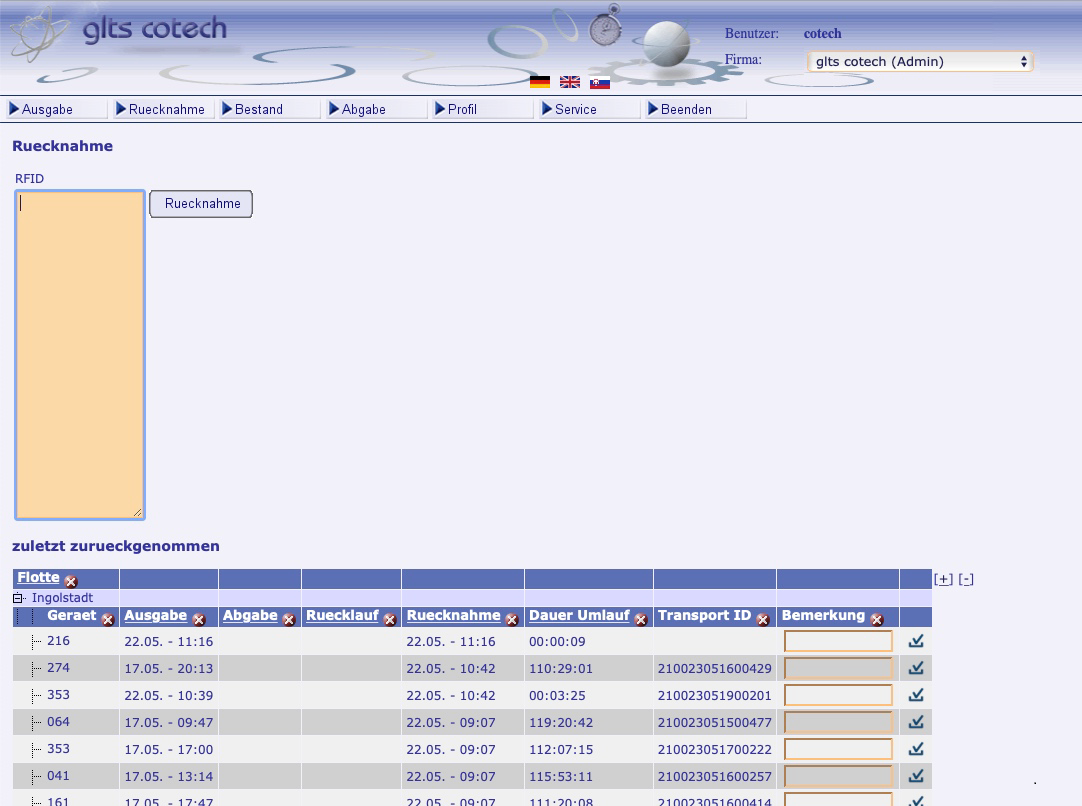Click red X icon beside Transport ID header
Screen dimensions: 1082x806
click(763, 619)
